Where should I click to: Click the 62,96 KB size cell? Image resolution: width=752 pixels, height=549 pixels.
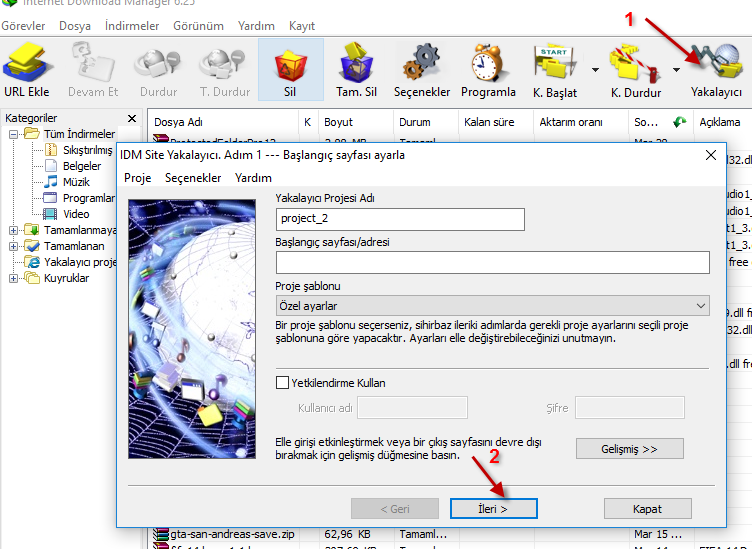349,534
